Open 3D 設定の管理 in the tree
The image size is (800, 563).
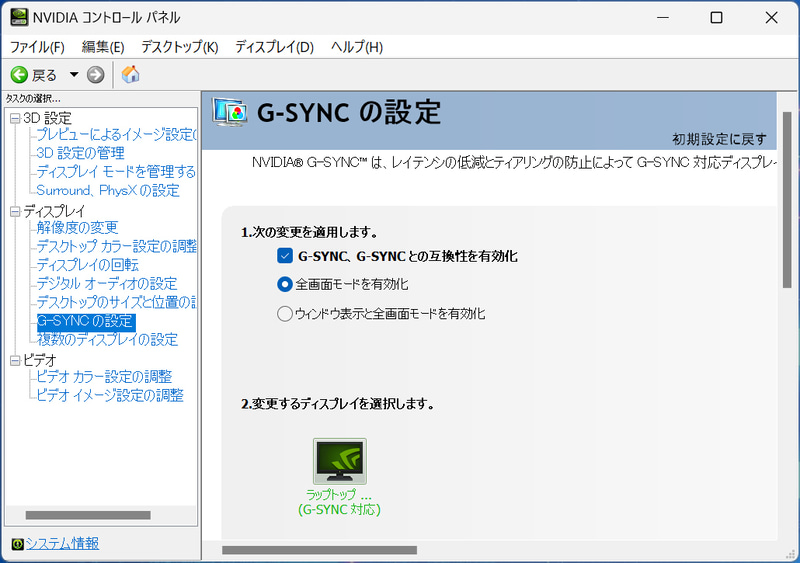coord(80,153)
